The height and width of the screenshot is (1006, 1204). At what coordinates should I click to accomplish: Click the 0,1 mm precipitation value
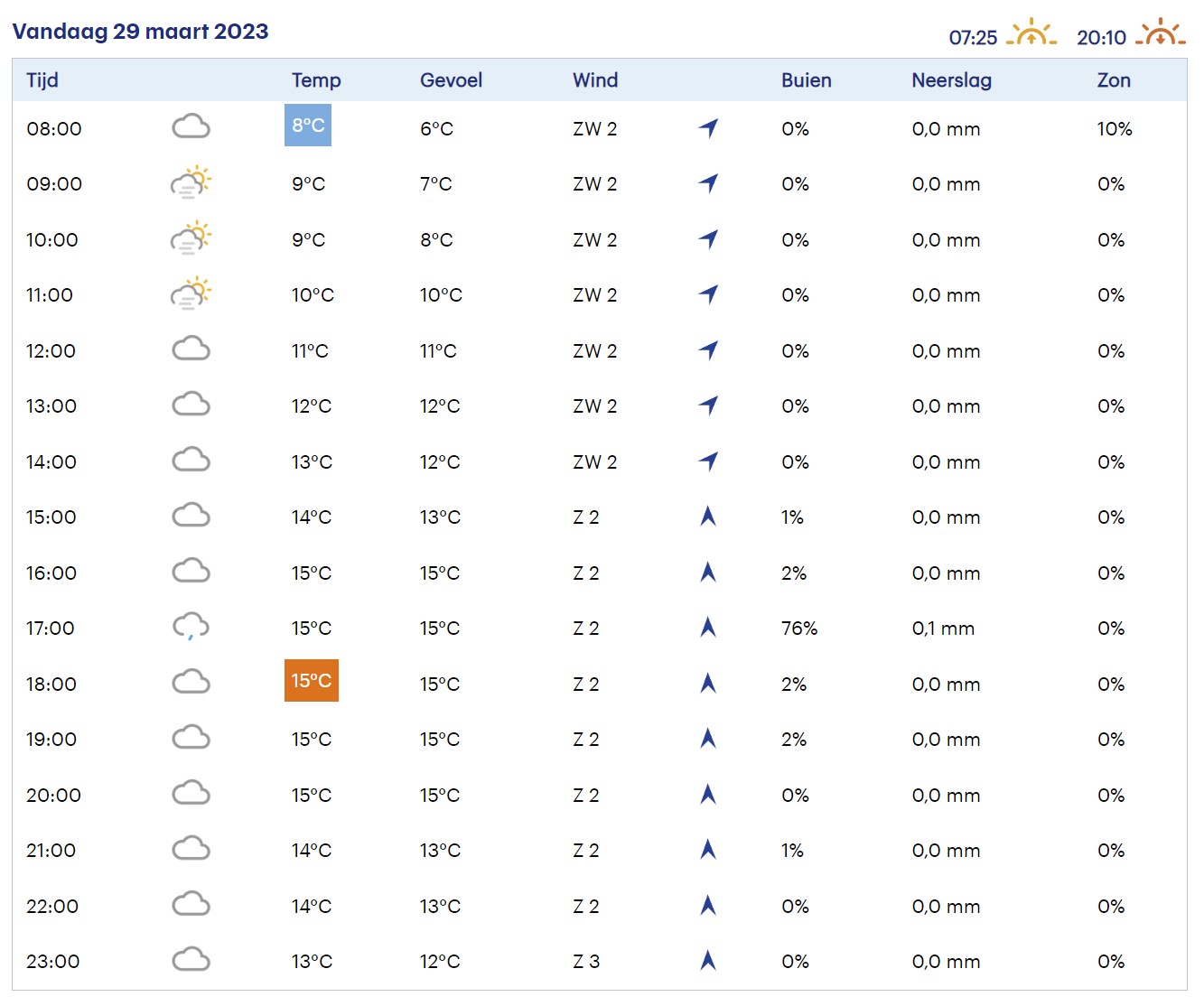943,629
